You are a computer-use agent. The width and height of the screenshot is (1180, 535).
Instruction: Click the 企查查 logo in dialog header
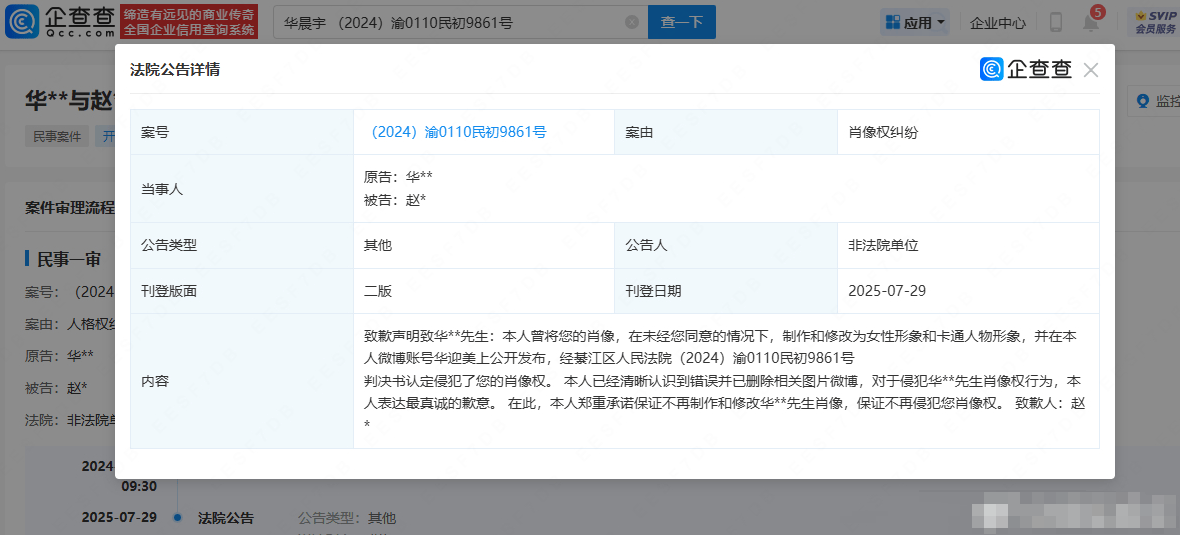pyautogui.click(x=1026, y=69)
